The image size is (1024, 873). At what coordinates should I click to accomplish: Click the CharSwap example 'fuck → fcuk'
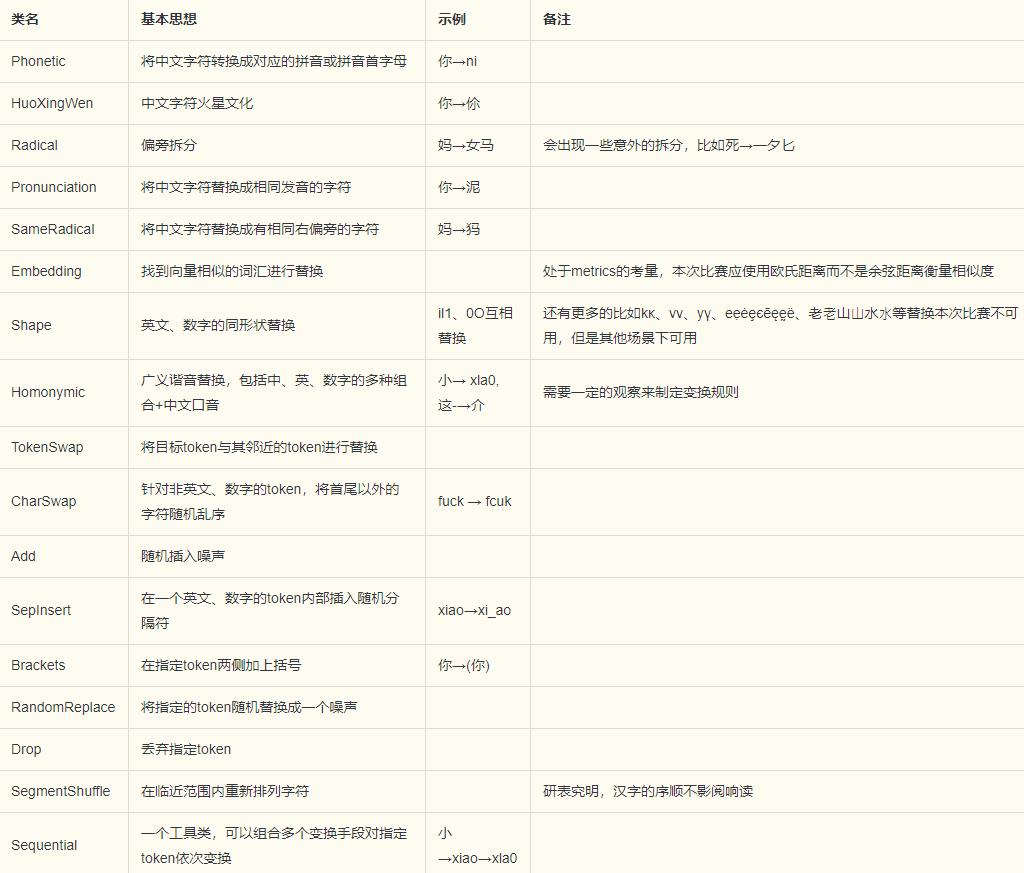click(472, 501)
